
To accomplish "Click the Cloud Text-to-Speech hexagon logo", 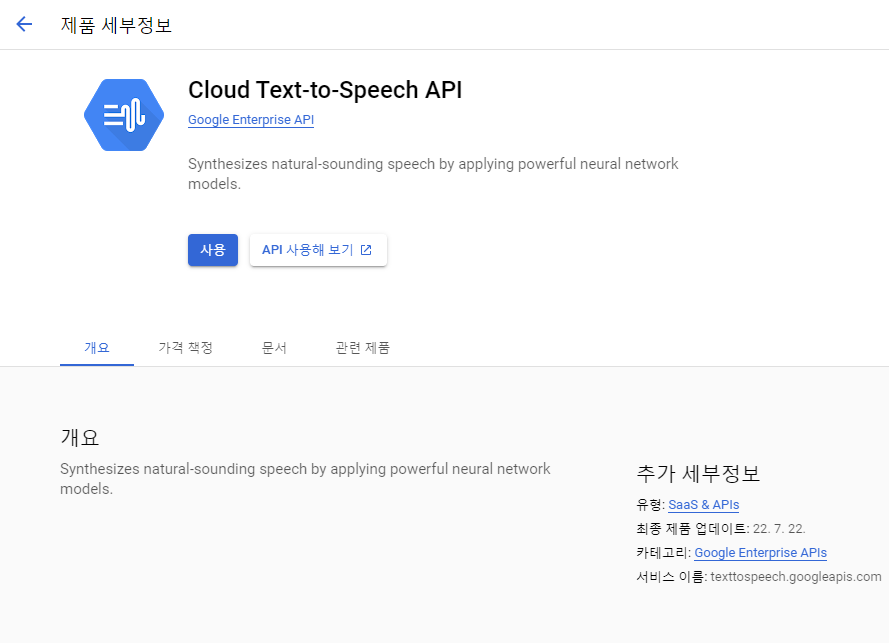I will click(124, 115).
